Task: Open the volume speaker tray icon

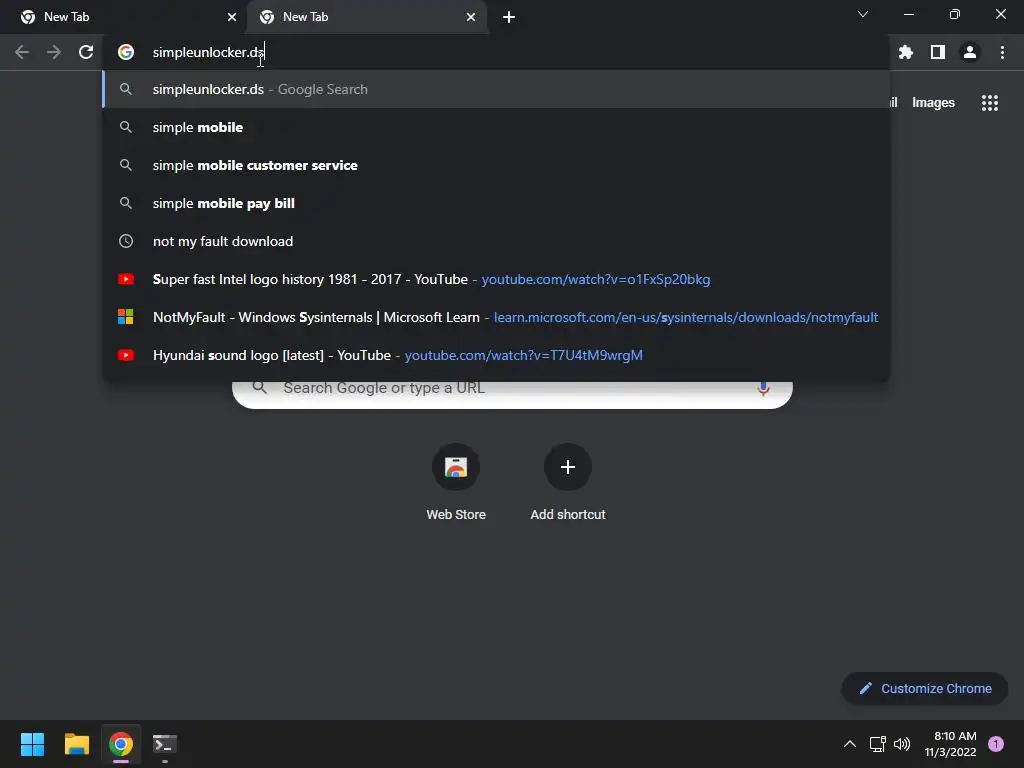Action: click(902, 744)
